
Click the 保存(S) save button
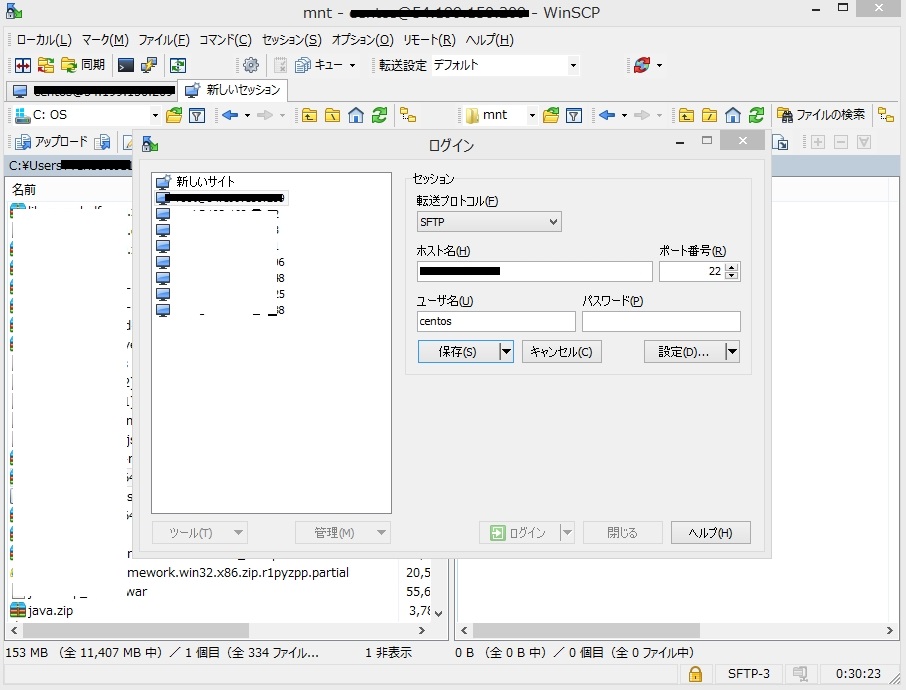(x=459, y=351)
